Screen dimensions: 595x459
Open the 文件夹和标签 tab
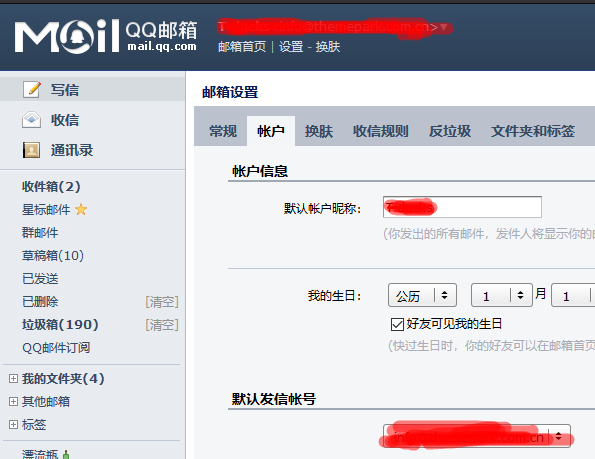click(533, 131)
